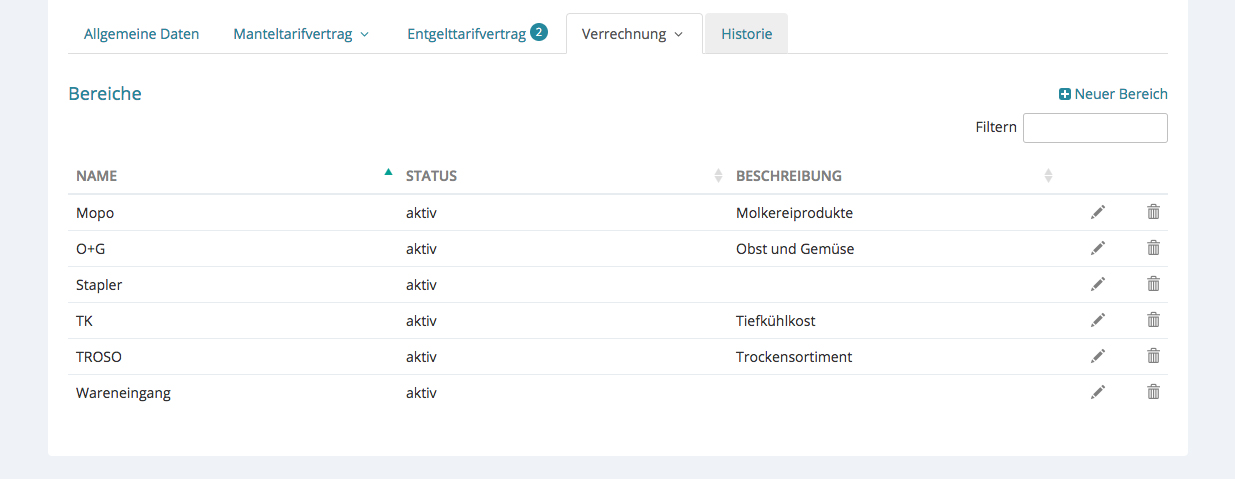Open edit for the TK row
This screenshot has height=479, width=1235.
(1098, 320)
